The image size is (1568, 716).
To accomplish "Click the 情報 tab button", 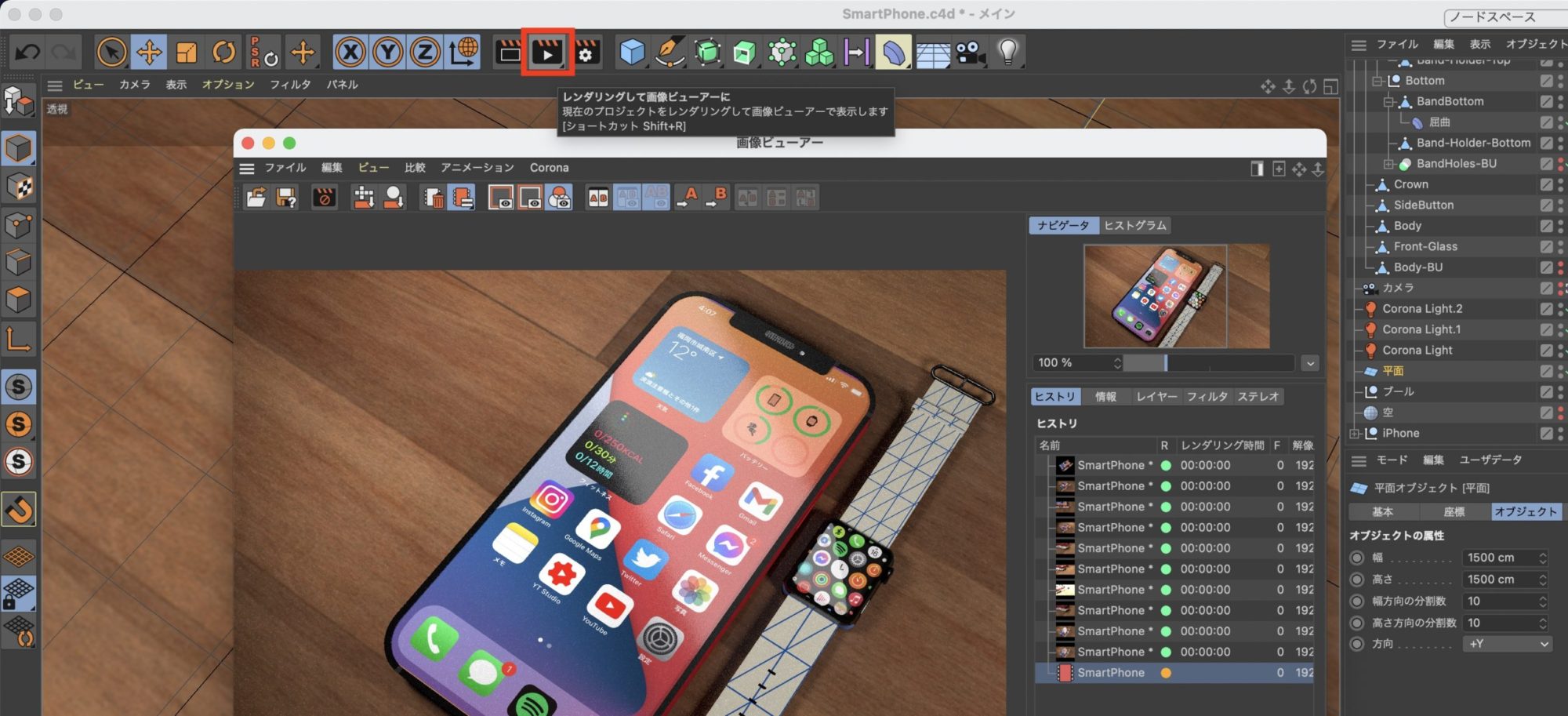I will pyautogui.click(x=1105, y=397).
